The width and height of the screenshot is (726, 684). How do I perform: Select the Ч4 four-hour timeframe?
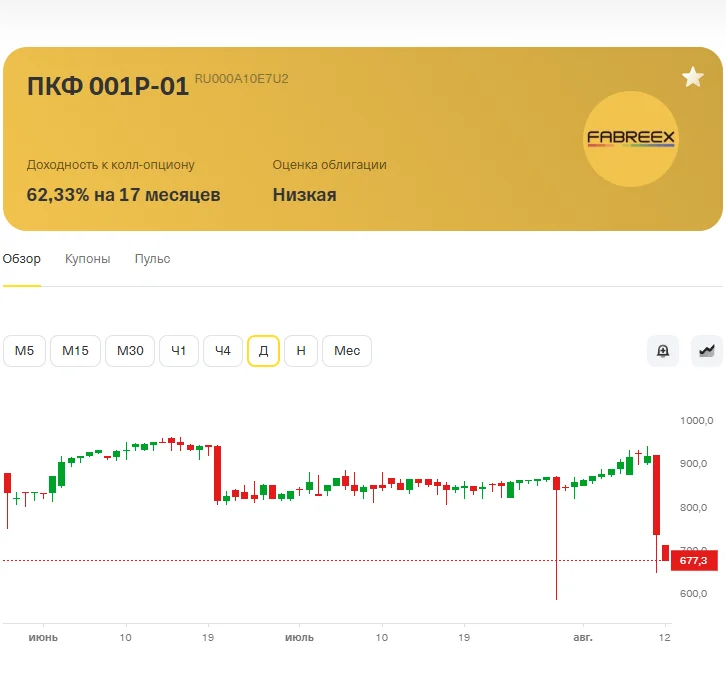(223, 351)
